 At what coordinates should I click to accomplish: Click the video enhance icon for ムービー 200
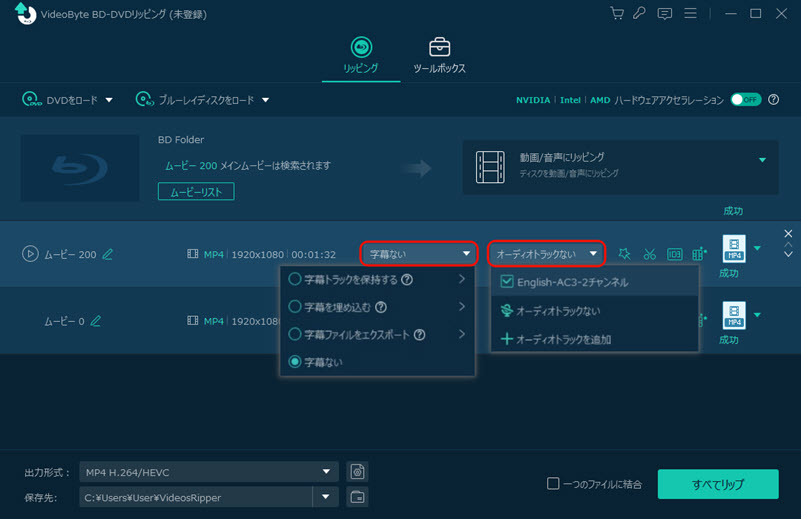click(x=699, y=253)
